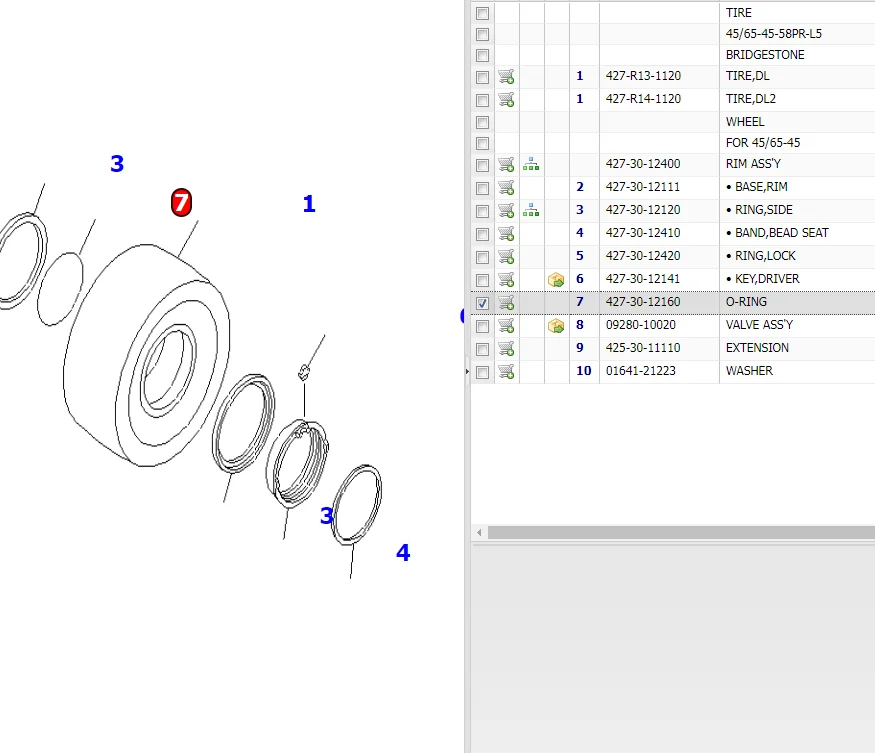Add BAND,BEAD SEAT to cart
The image size is (875, 753).
(x=506, y=233)
